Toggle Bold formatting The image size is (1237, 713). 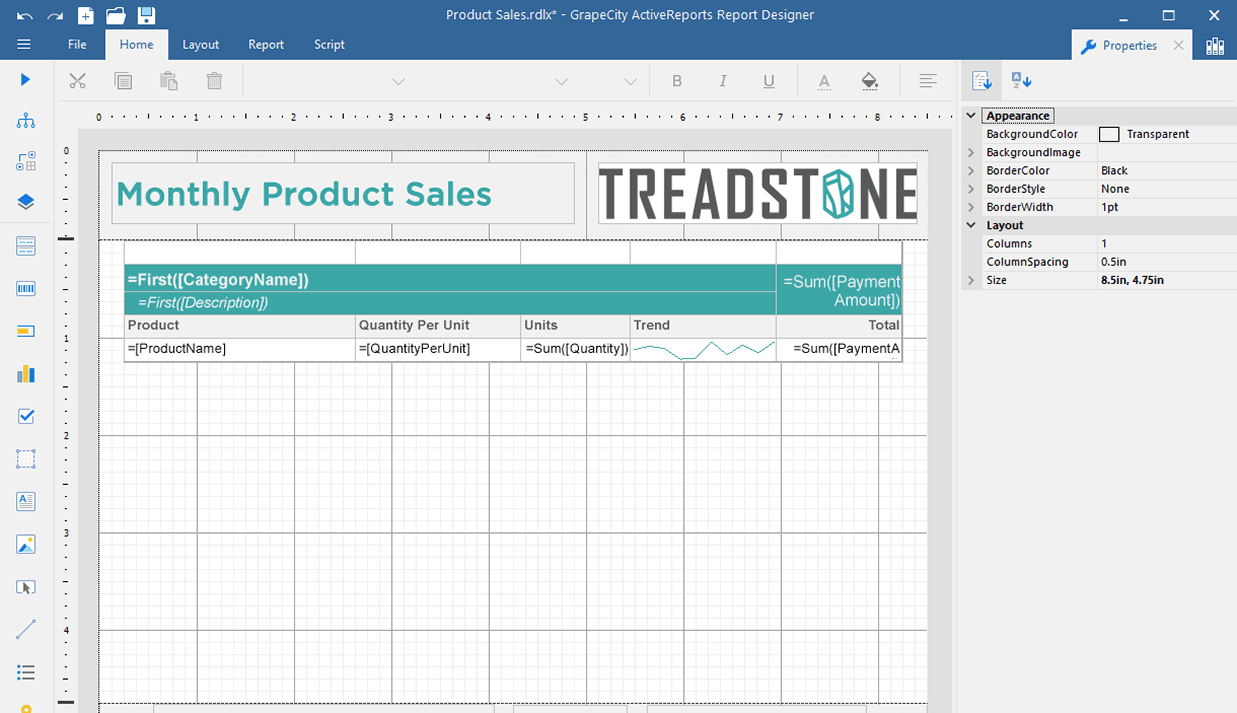(x=677, y=81)
